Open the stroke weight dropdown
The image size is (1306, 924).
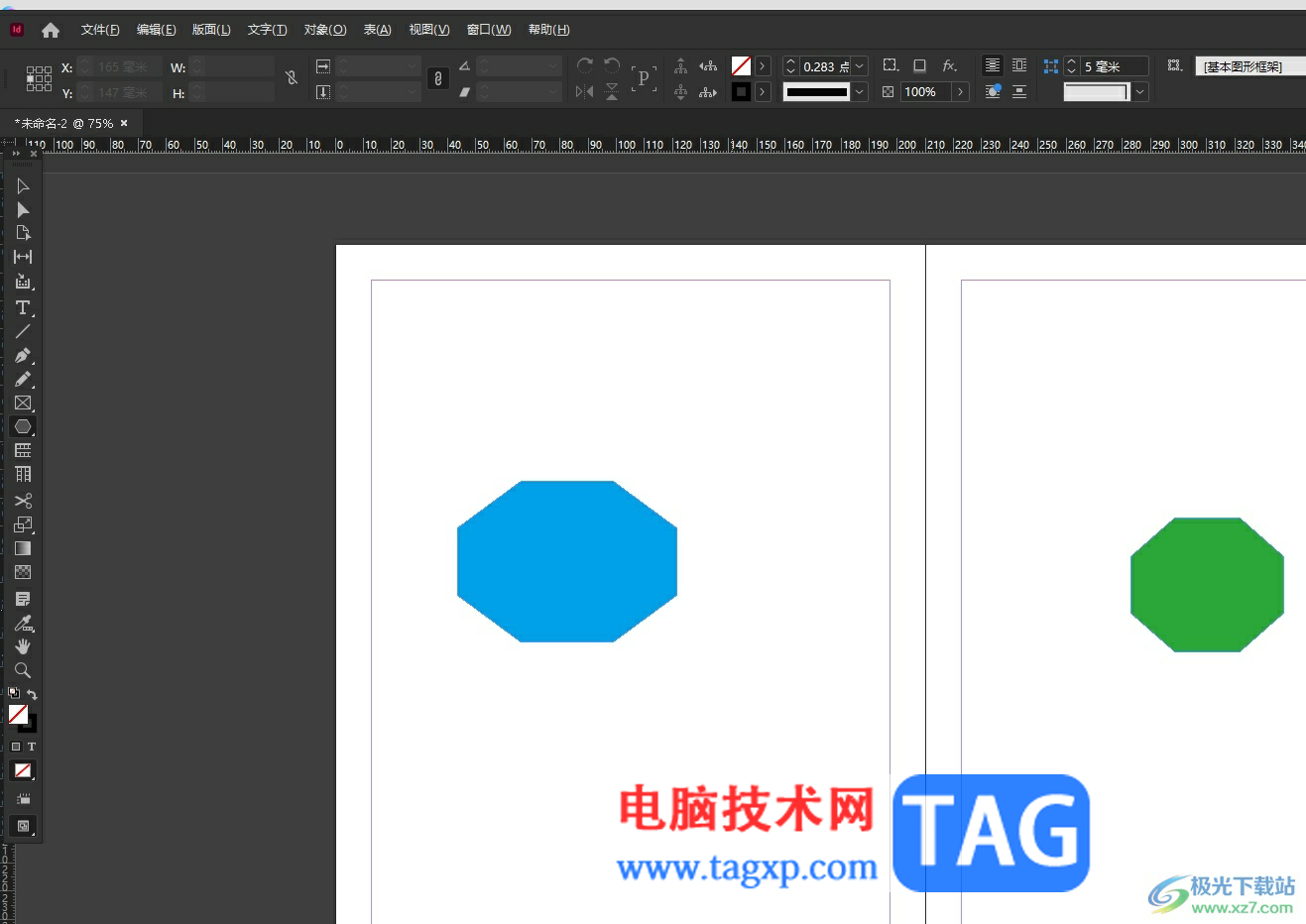[x=860, y=66]
